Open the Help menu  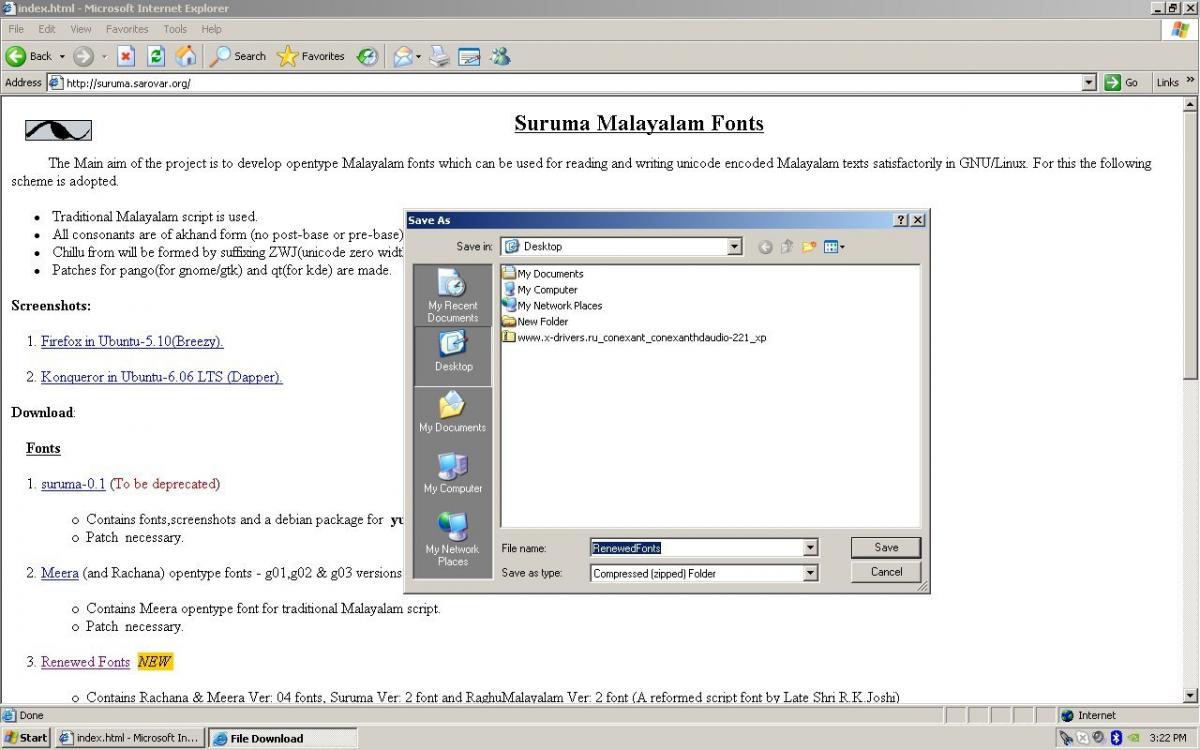pyautogui.click(x=211, y=29)
